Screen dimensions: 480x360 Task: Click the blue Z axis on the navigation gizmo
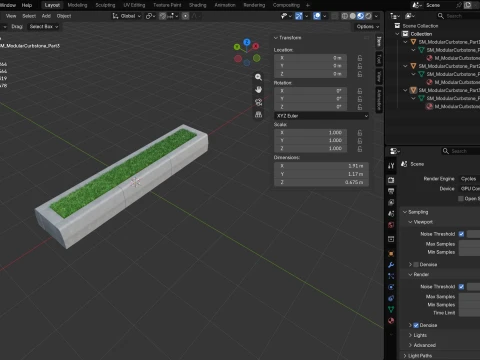(x=247, y=42)
